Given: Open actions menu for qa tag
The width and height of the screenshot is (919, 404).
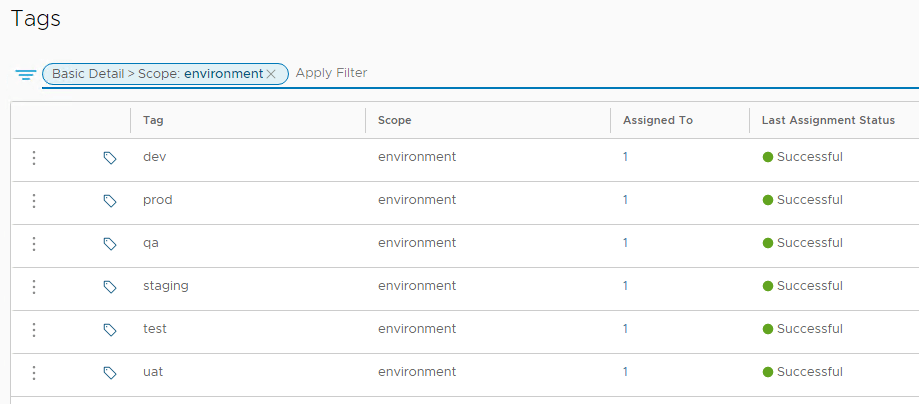Looking at the screenshot, I should tap(34, 244).
